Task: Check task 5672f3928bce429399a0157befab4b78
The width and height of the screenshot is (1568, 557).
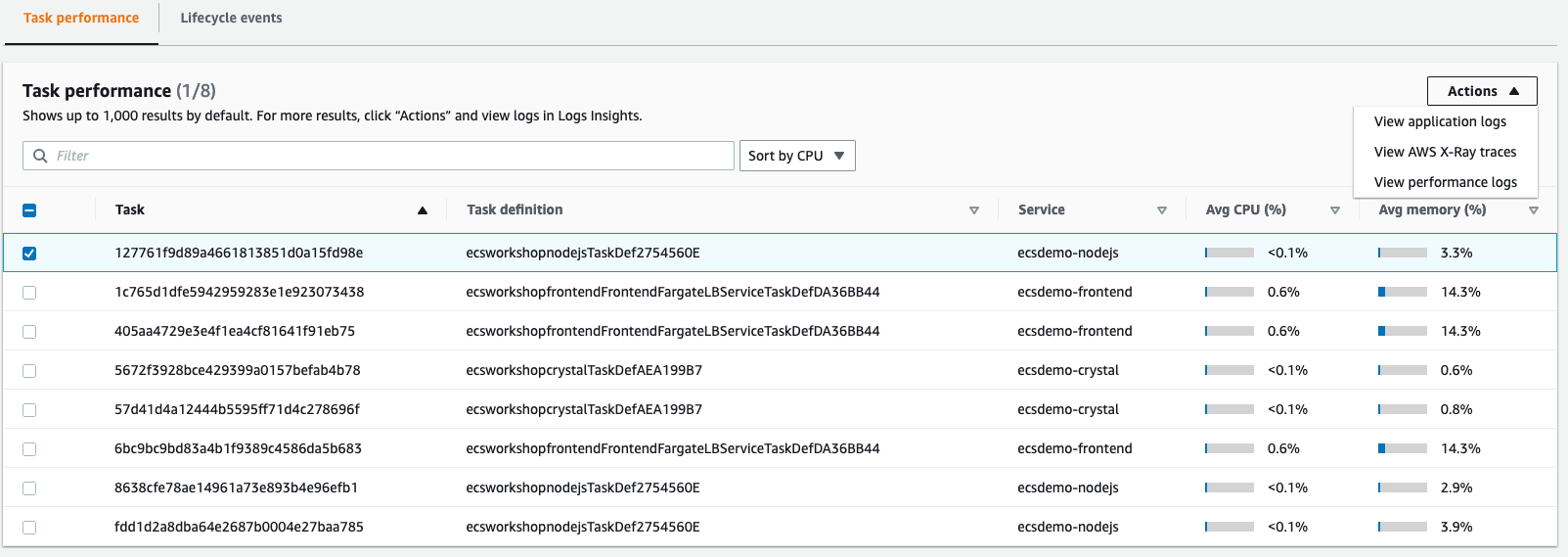Action: pos(29,370)
